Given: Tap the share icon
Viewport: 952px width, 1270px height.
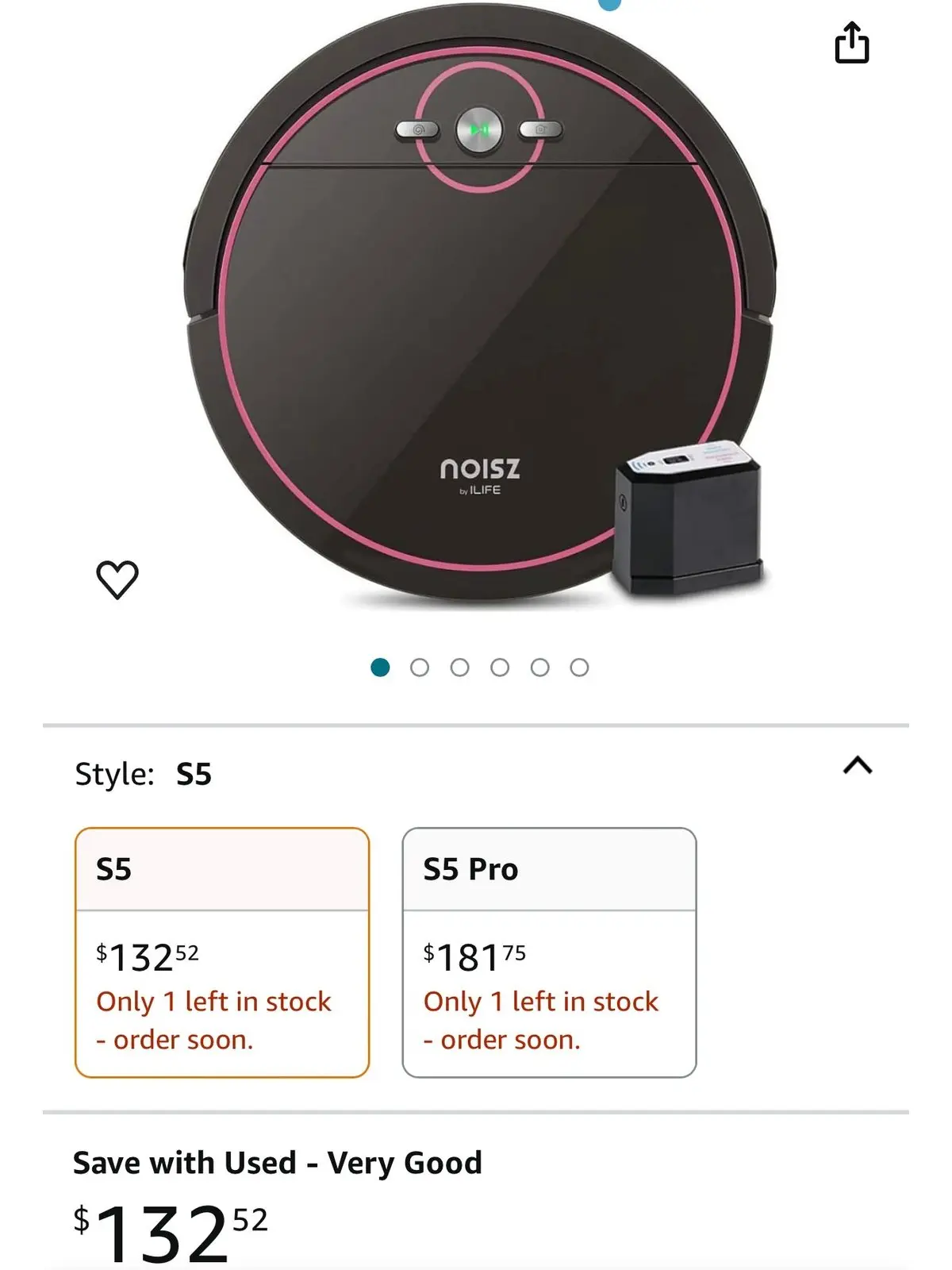Looking at the screenshot, I should (x=853, y=45).
